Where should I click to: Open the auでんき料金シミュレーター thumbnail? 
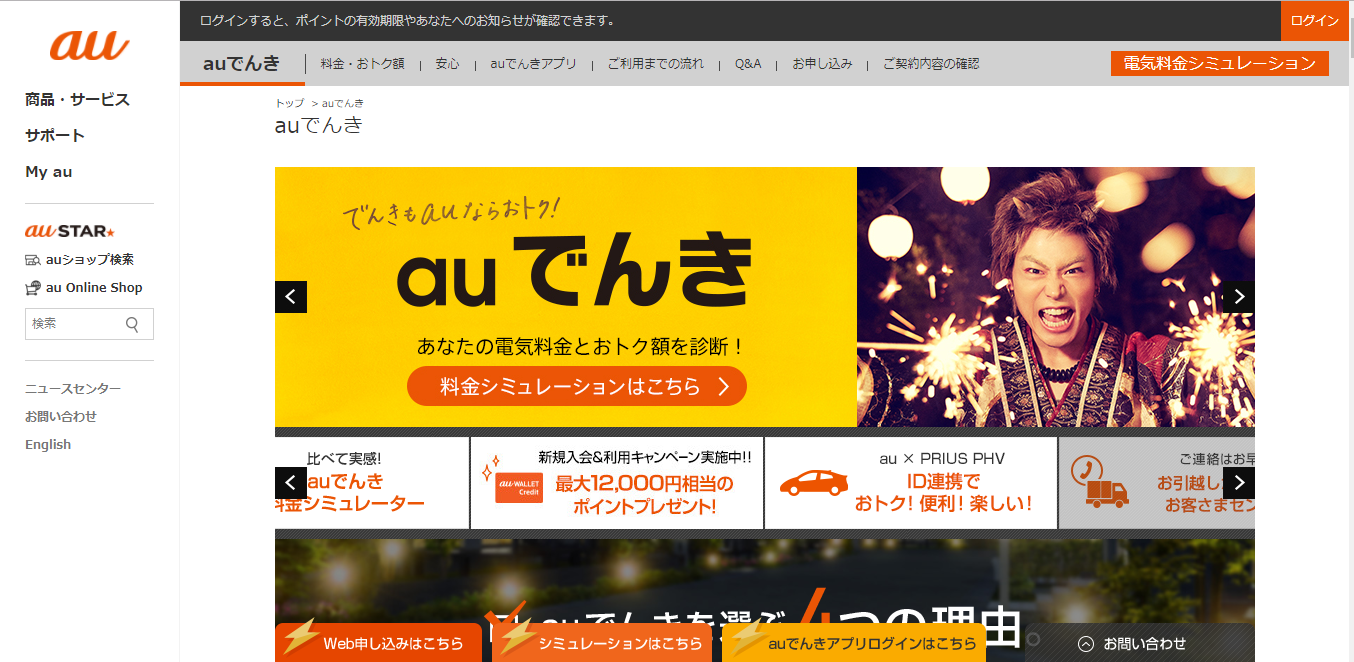(x=372, y=483)
